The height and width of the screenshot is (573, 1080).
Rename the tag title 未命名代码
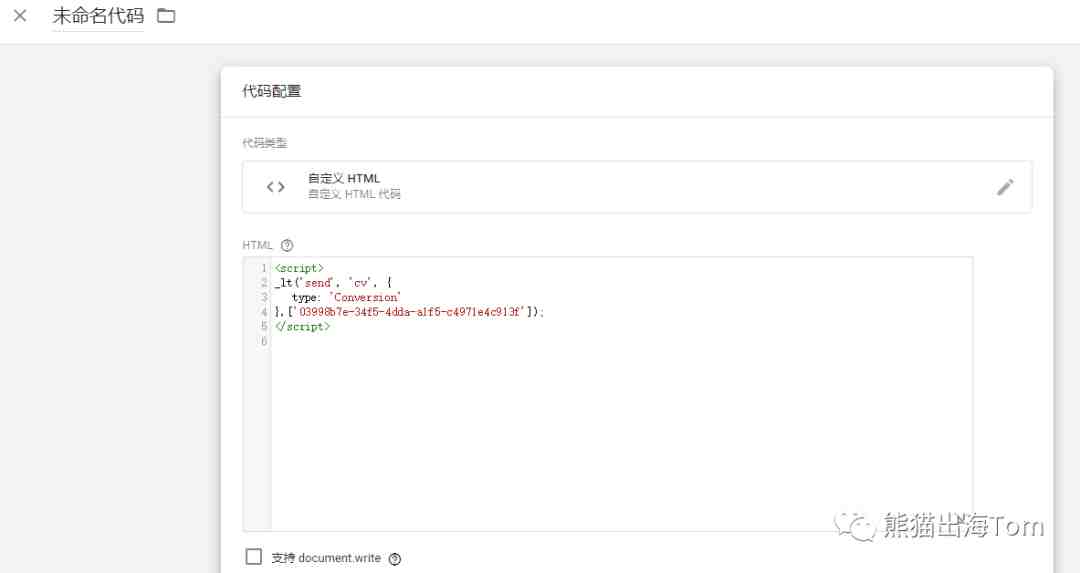click(x=98, y=15)
